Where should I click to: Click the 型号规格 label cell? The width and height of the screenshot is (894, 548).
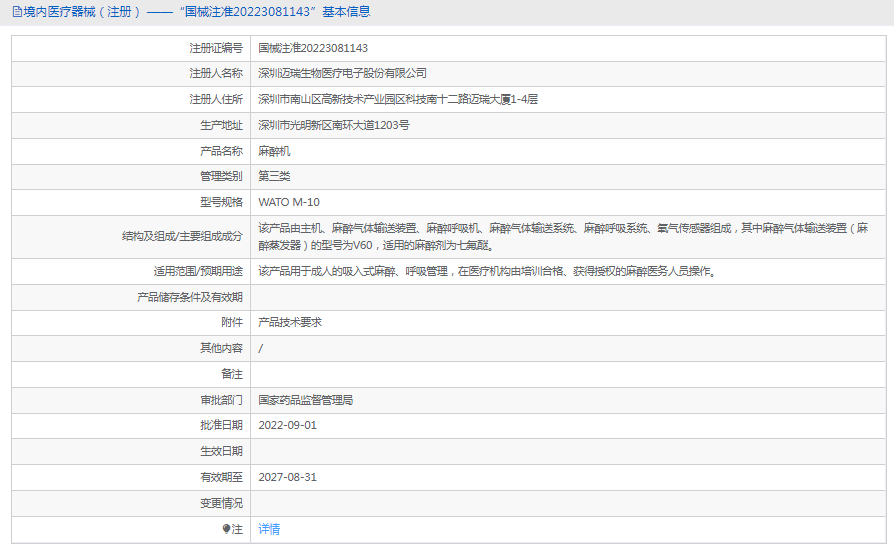tap(131, 202)
